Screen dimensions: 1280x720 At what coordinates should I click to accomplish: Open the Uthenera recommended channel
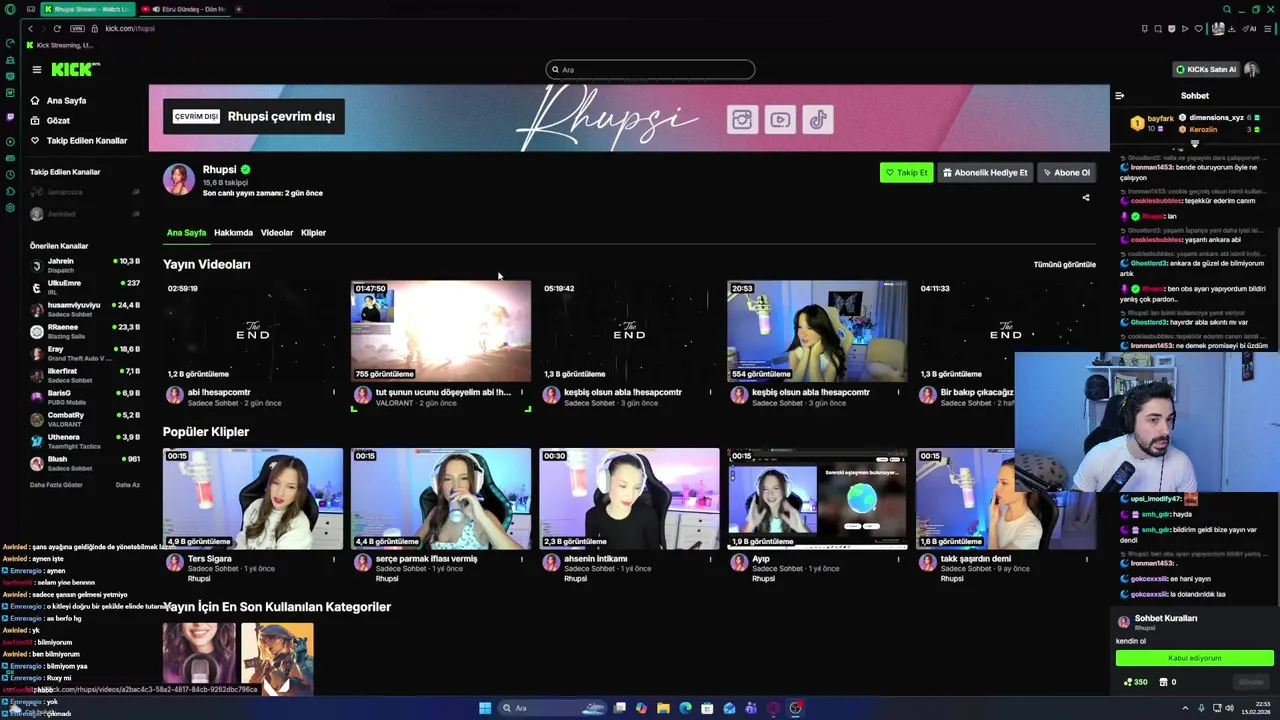[85, 441]
